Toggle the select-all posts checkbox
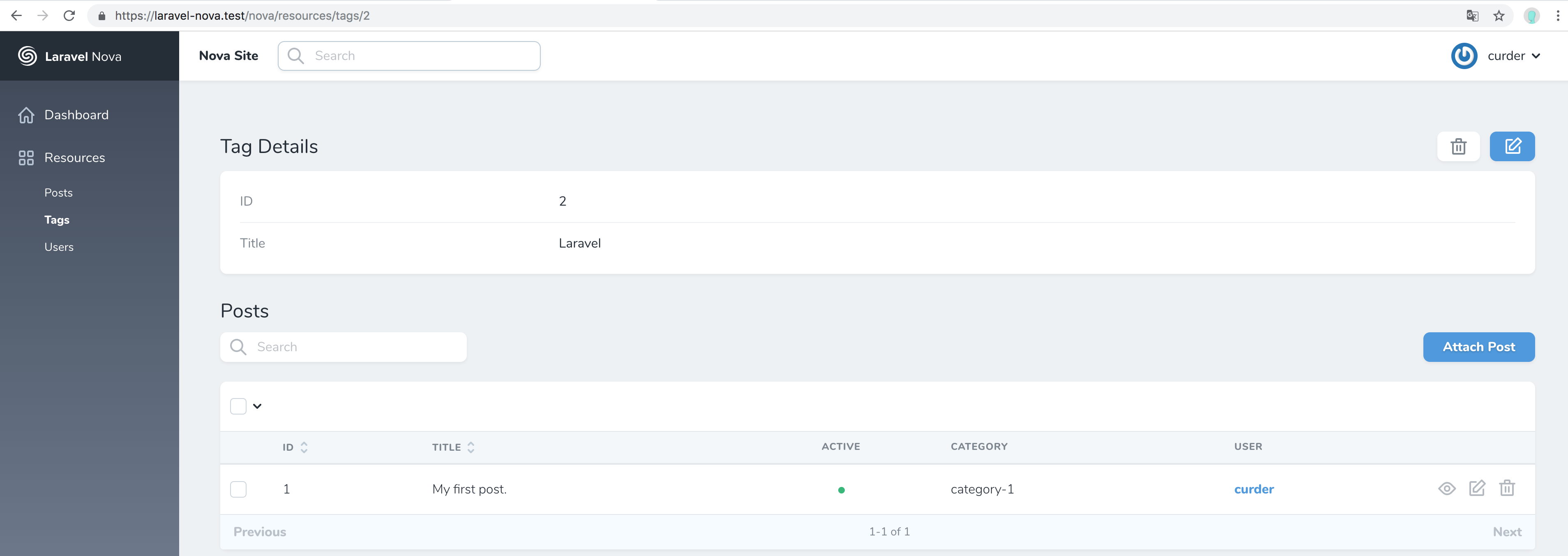The image size is (1568, 556). click(x=238, y=406)
